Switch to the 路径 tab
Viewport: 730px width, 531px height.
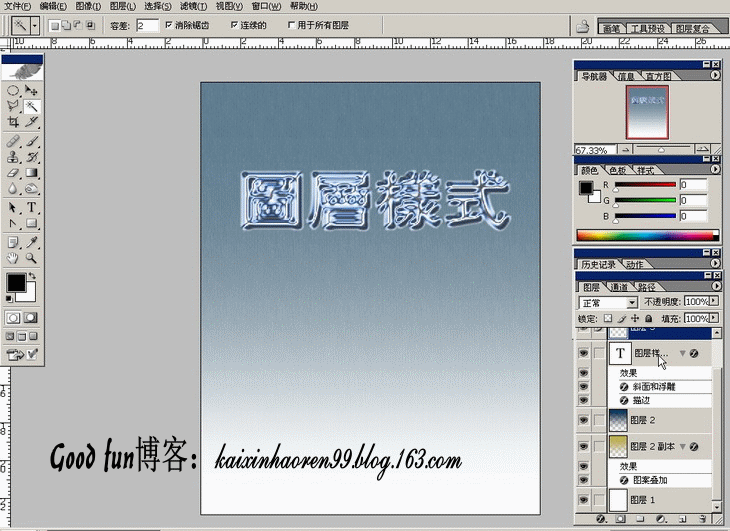647,287
